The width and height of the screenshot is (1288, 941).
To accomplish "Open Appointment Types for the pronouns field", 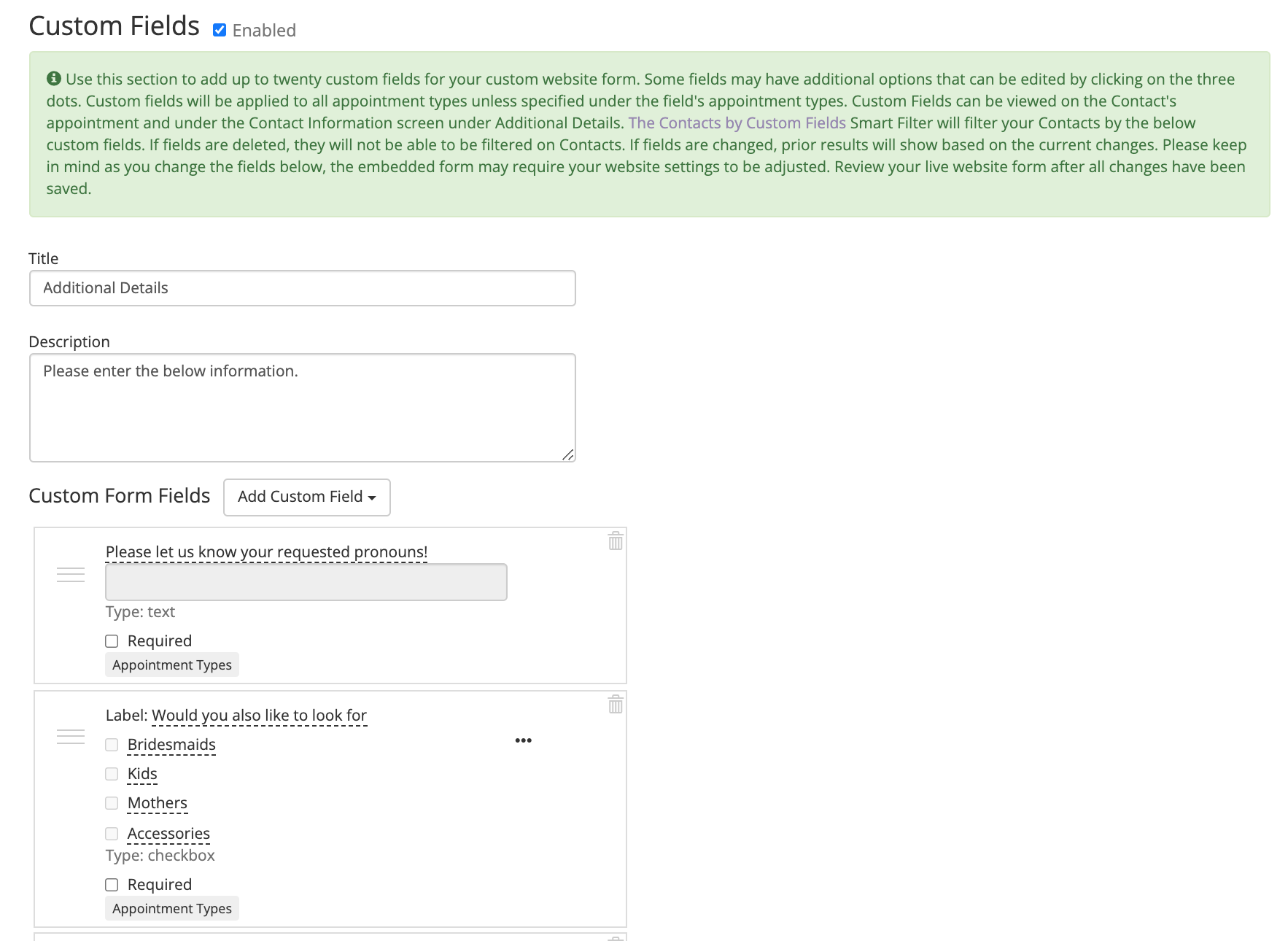I will 172,665.
